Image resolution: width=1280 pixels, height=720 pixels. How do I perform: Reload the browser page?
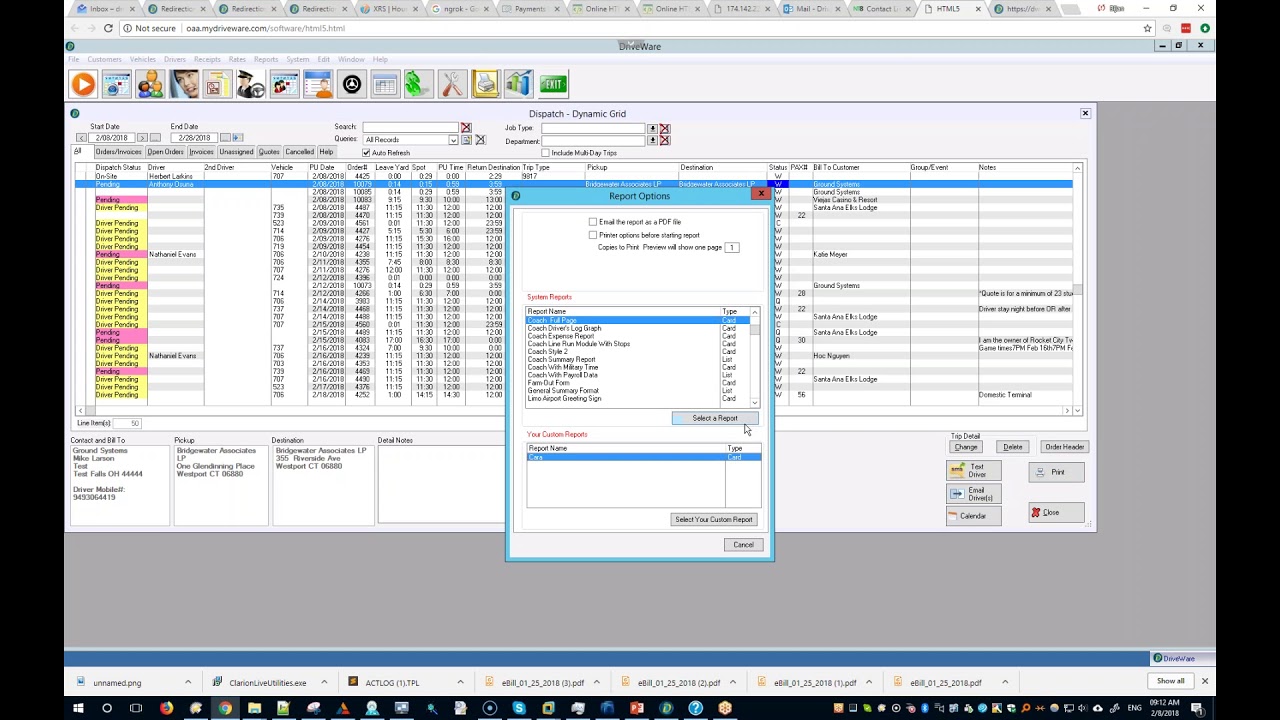pos(108,28)
